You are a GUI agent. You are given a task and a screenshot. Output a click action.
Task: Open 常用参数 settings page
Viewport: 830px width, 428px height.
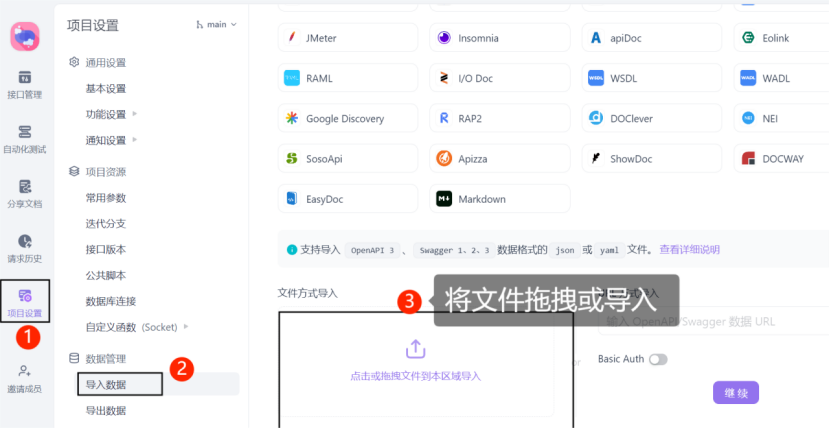tap(106, 198)
